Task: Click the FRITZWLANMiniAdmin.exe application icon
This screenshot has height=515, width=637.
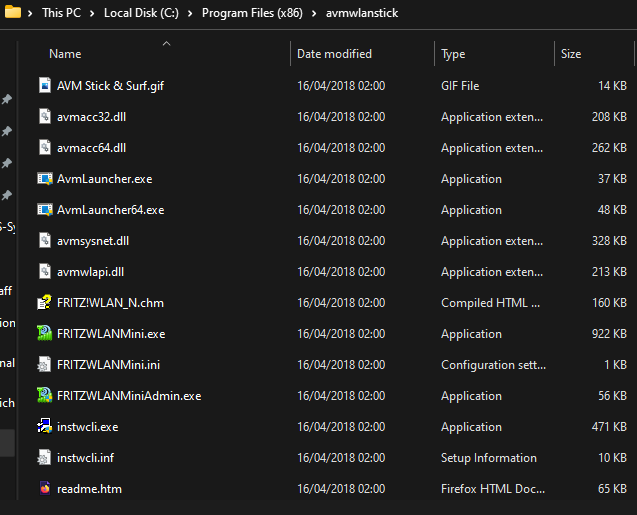Action: tap(45, 396)
